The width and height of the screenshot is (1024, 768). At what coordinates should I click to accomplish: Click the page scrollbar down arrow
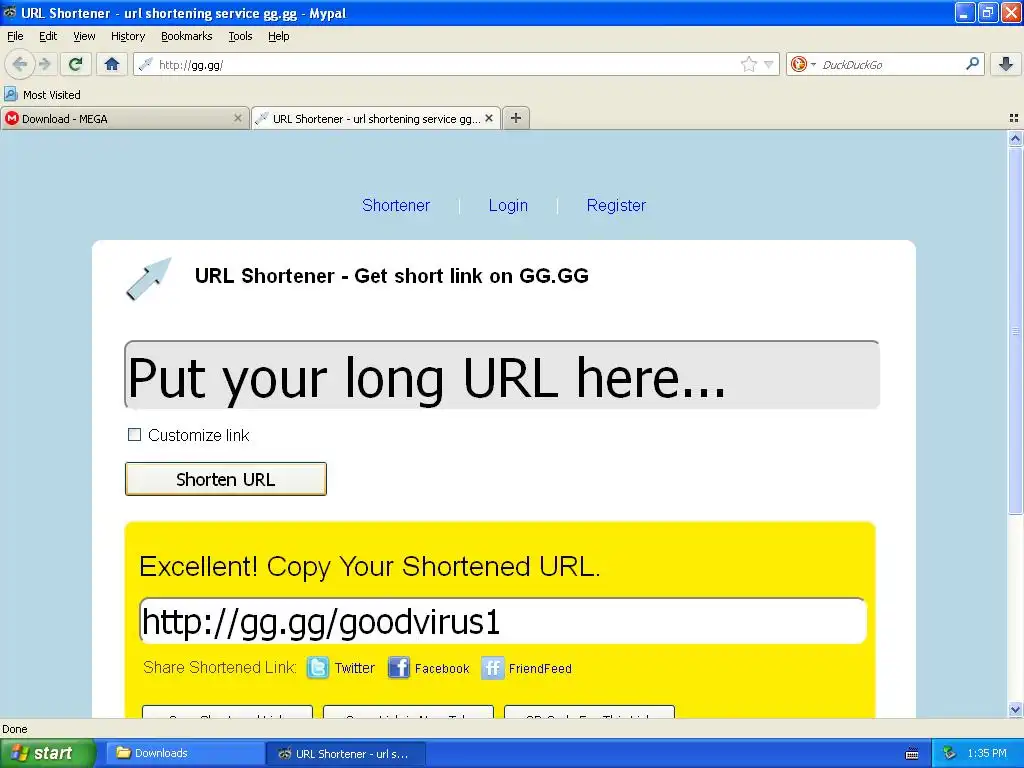tap(1015, 709)
